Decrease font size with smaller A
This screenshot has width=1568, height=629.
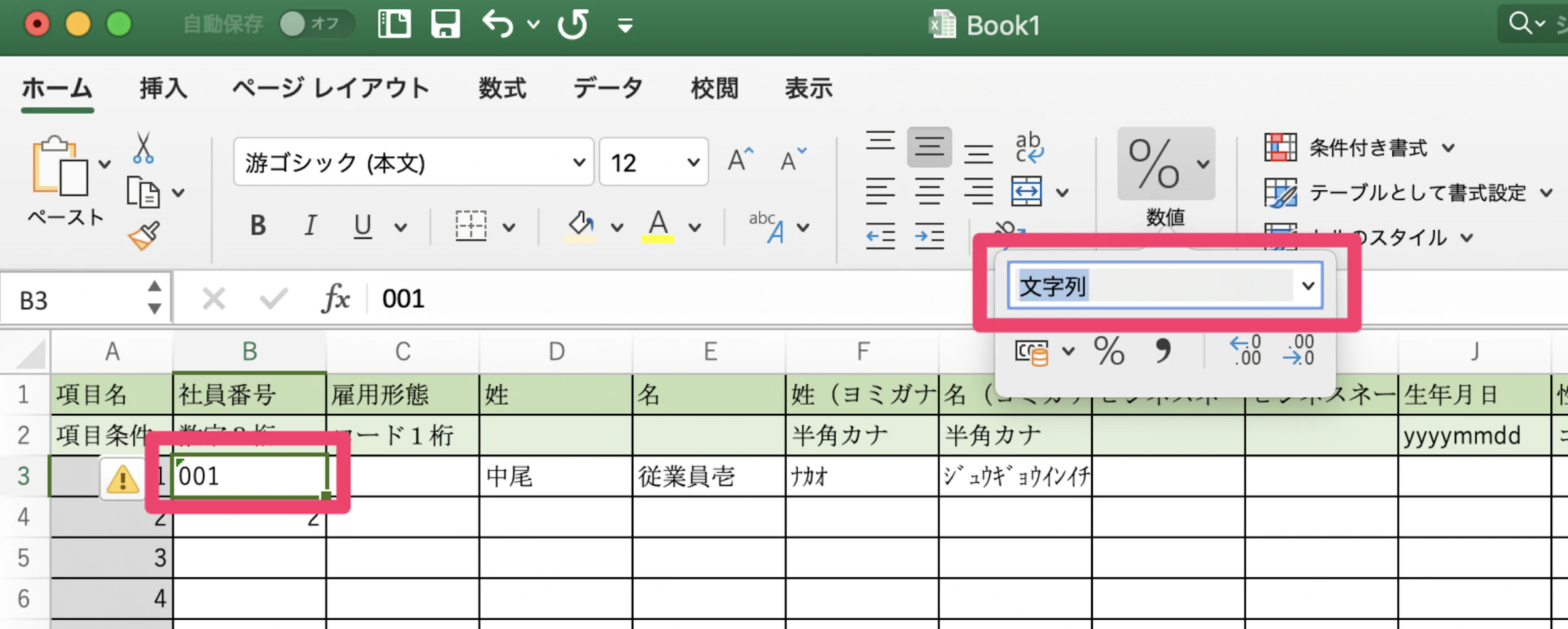[x=793, y=159]
